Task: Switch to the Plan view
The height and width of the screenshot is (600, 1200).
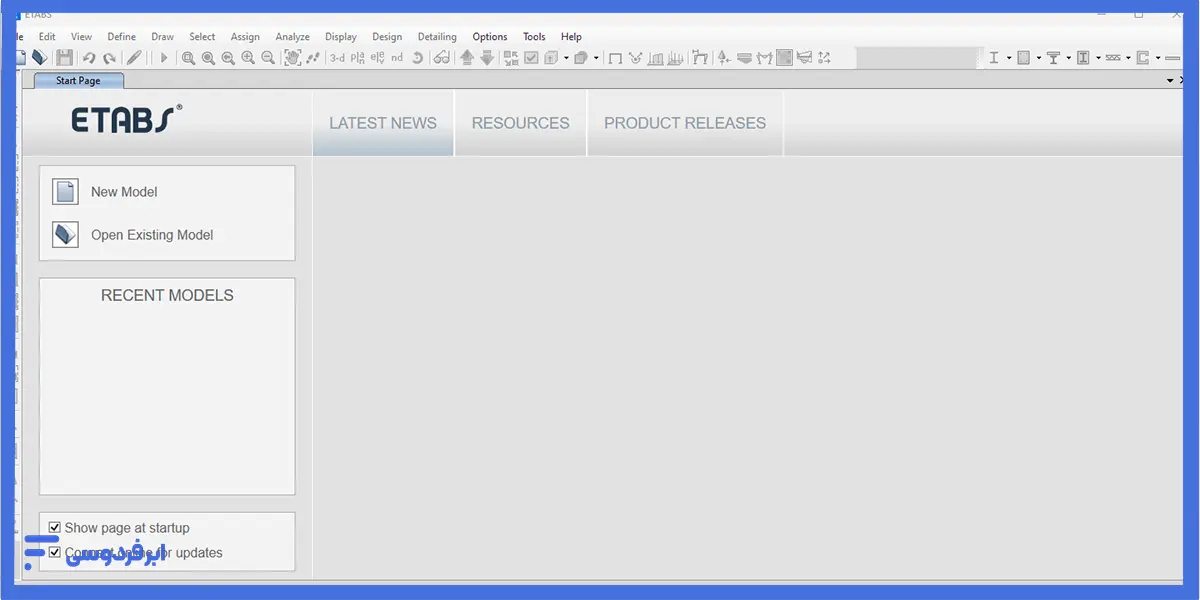Action: pos(357,58)
